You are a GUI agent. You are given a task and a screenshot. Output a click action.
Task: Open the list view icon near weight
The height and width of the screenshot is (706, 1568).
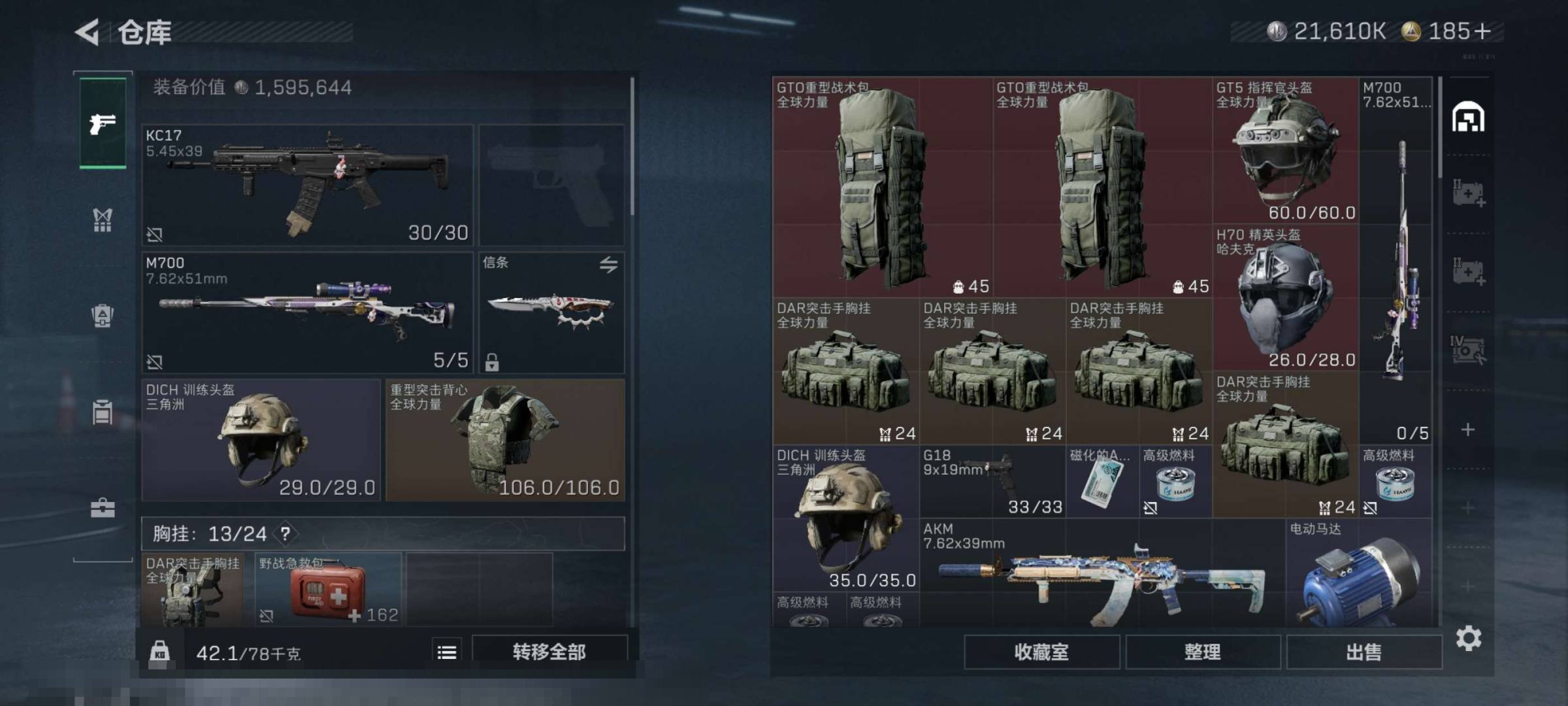click(447, 652)
